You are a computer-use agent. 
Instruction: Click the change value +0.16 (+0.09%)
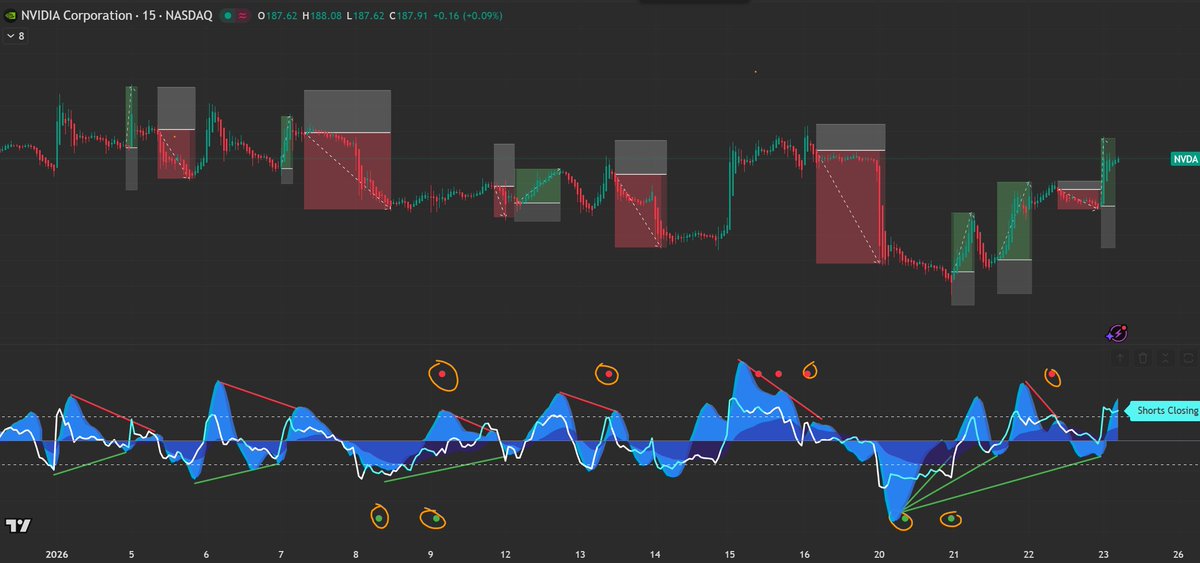[470, 16]
